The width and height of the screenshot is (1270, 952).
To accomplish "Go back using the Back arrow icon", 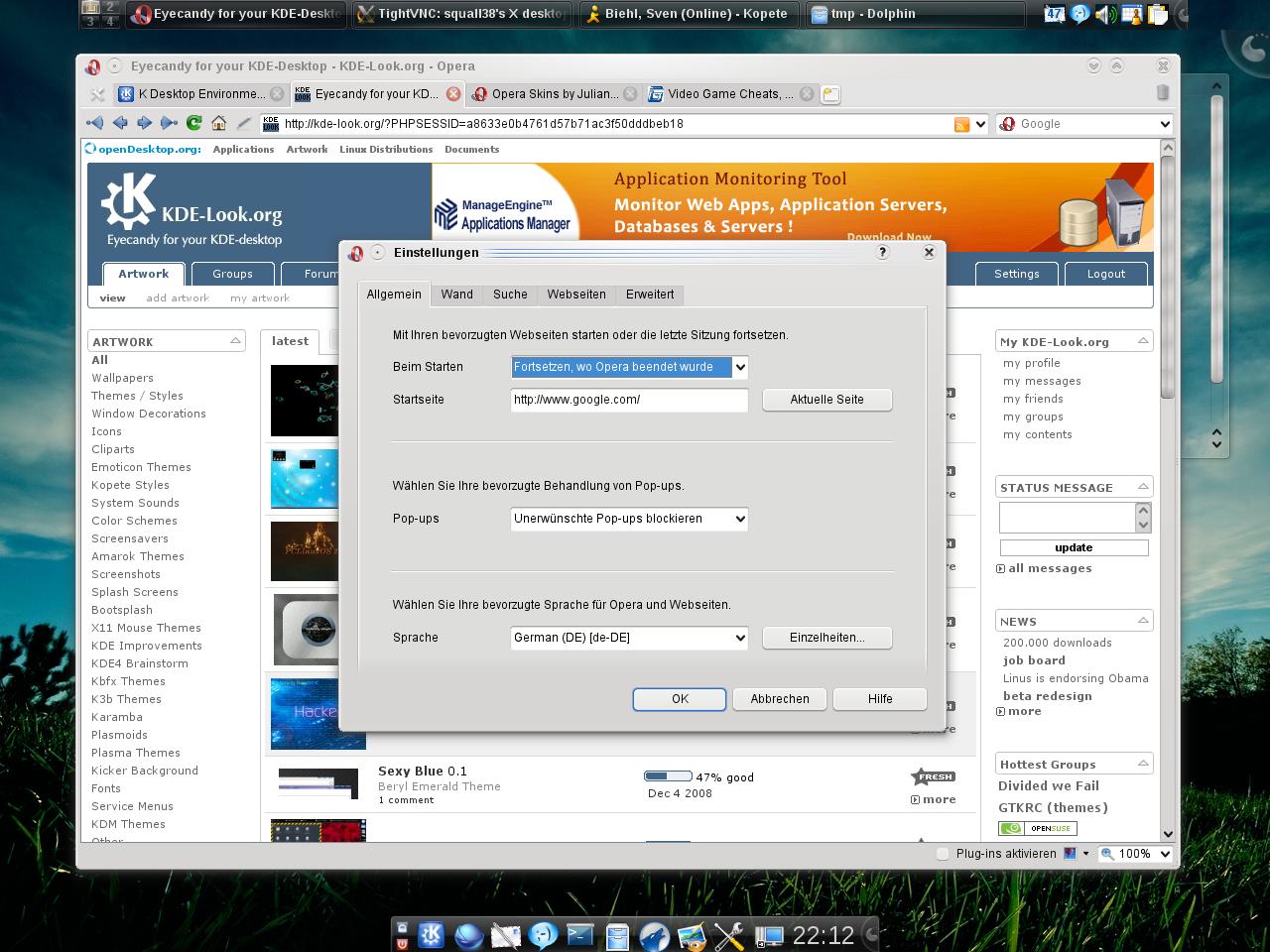I will tap(120, 123).
